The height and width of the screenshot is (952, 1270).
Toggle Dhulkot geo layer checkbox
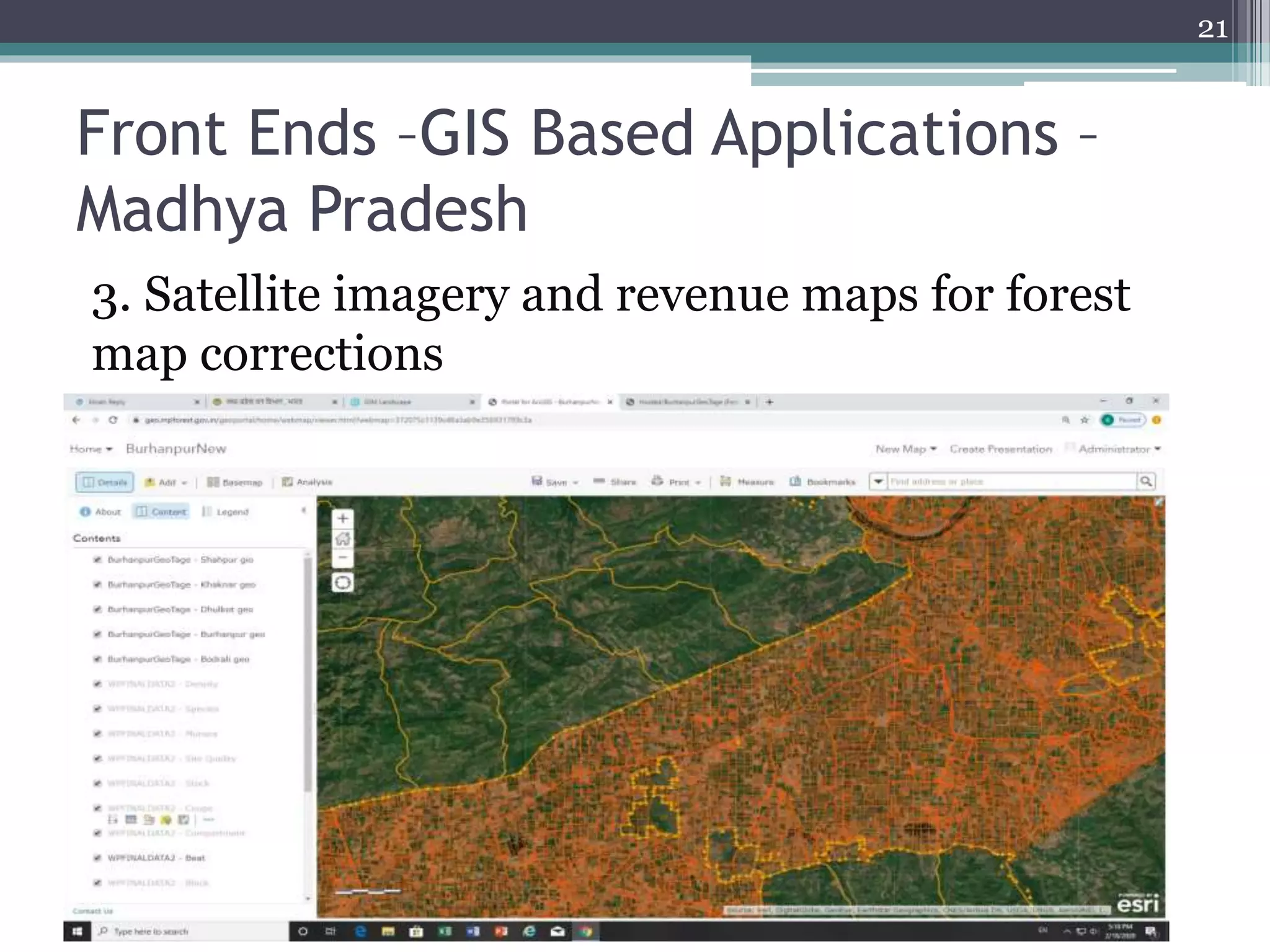coord(97,609)
